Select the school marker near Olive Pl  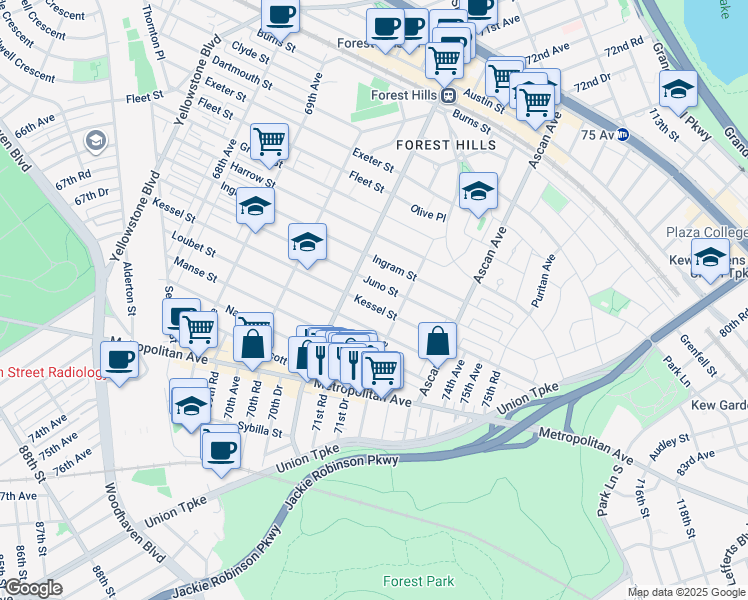(x=478, y=192)
